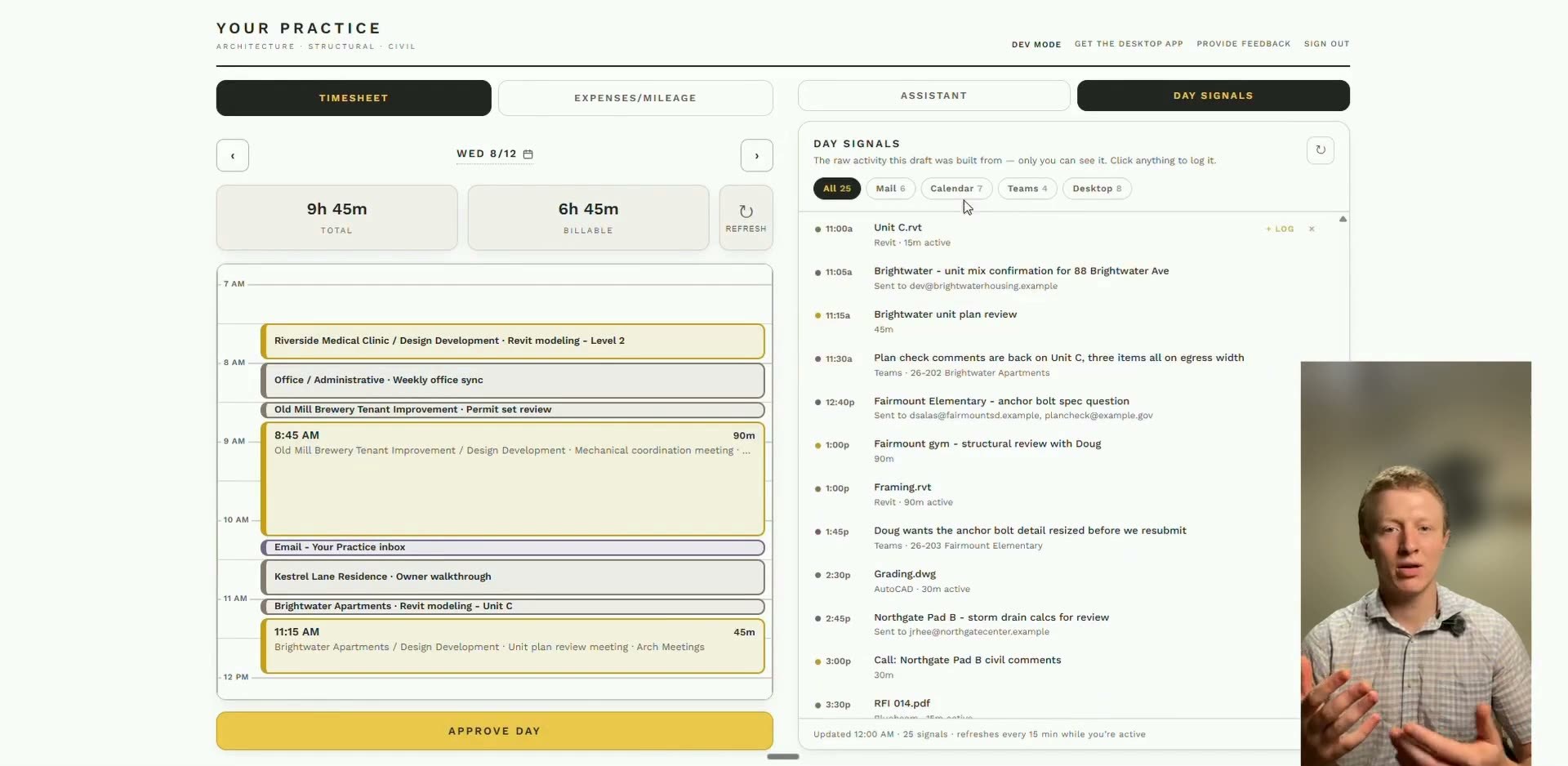Viewport: 1568px width, 766px height.
Task: Open Weekly office sync entry
Action: pyautogui.click(x=513, y=381)
